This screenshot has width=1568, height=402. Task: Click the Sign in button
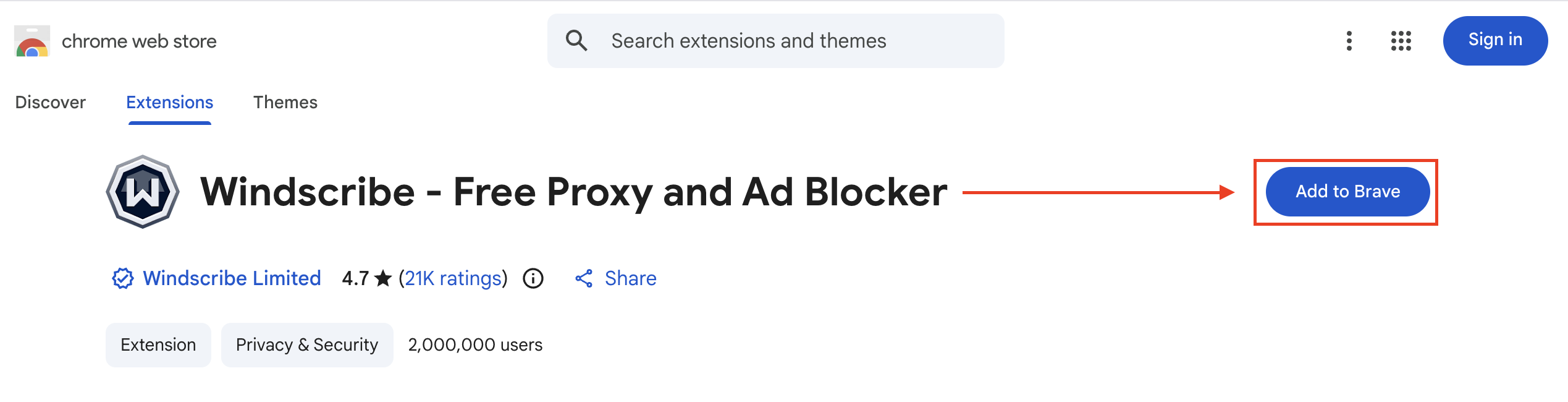coord(1495,40)
